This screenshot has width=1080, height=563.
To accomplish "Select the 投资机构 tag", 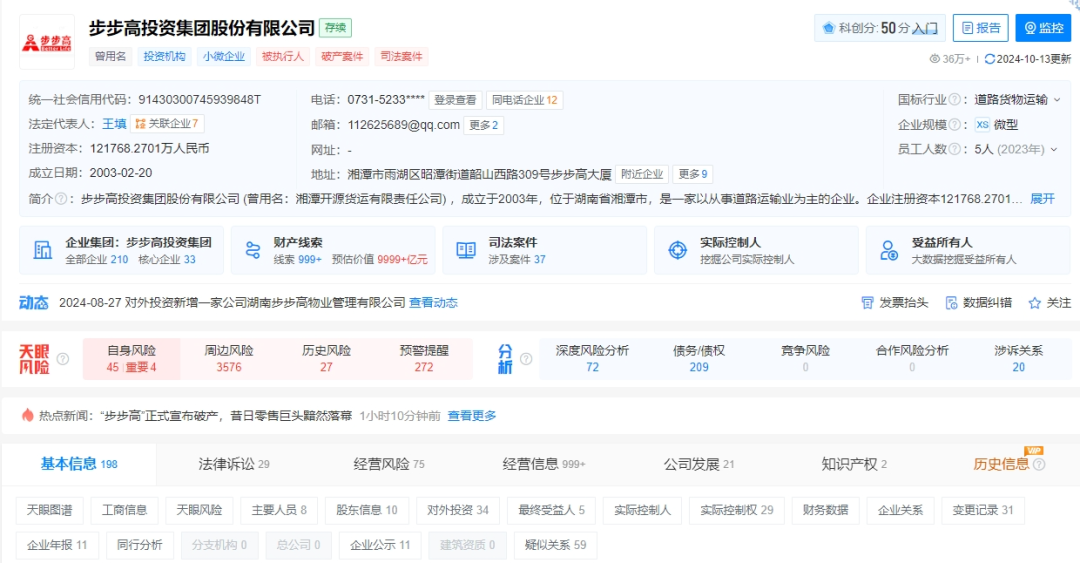I will [x=164, y=57].
